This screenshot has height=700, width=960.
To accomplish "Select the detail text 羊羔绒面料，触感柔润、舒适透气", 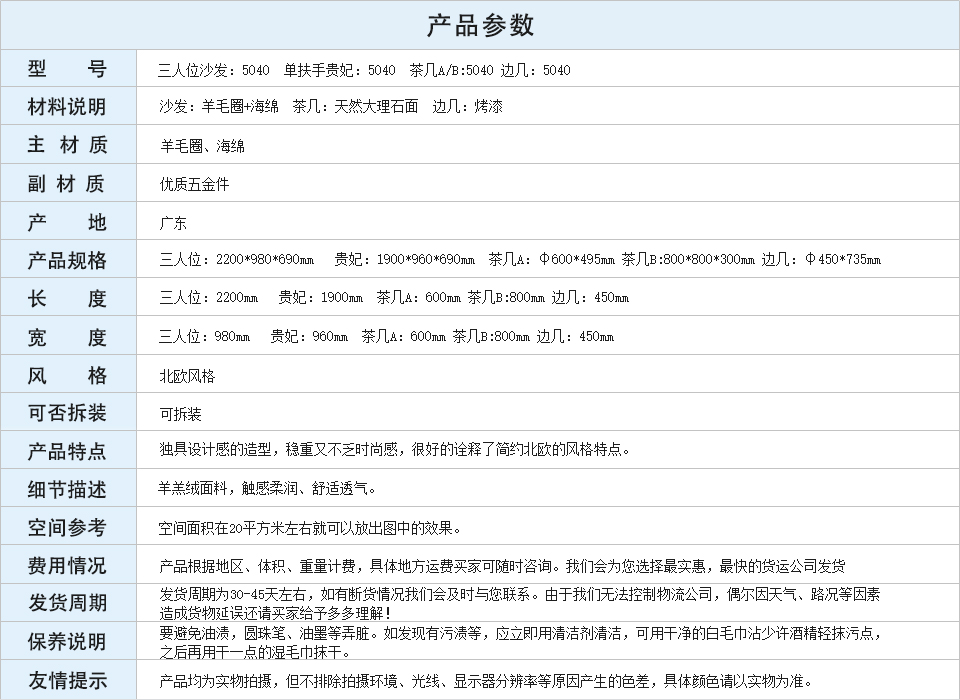I will (x=267, y=488).
